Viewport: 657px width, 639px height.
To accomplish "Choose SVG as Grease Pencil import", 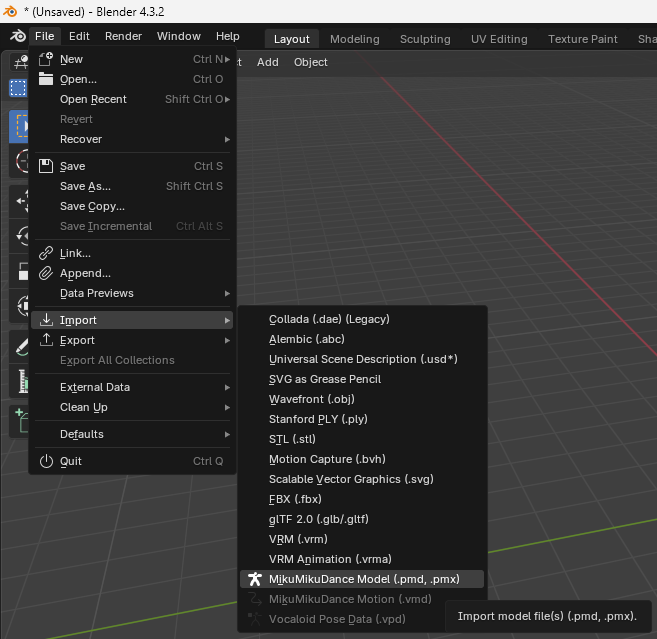I will [x=362, y=379].
